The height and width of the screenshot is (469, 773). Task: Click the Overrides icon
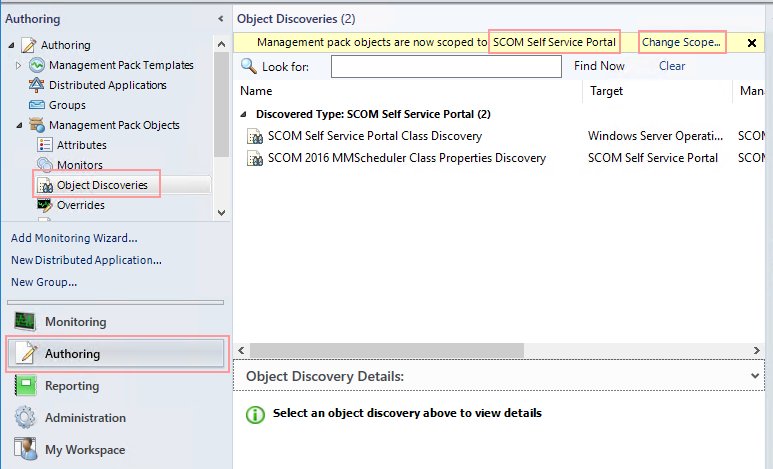(45, 205)
